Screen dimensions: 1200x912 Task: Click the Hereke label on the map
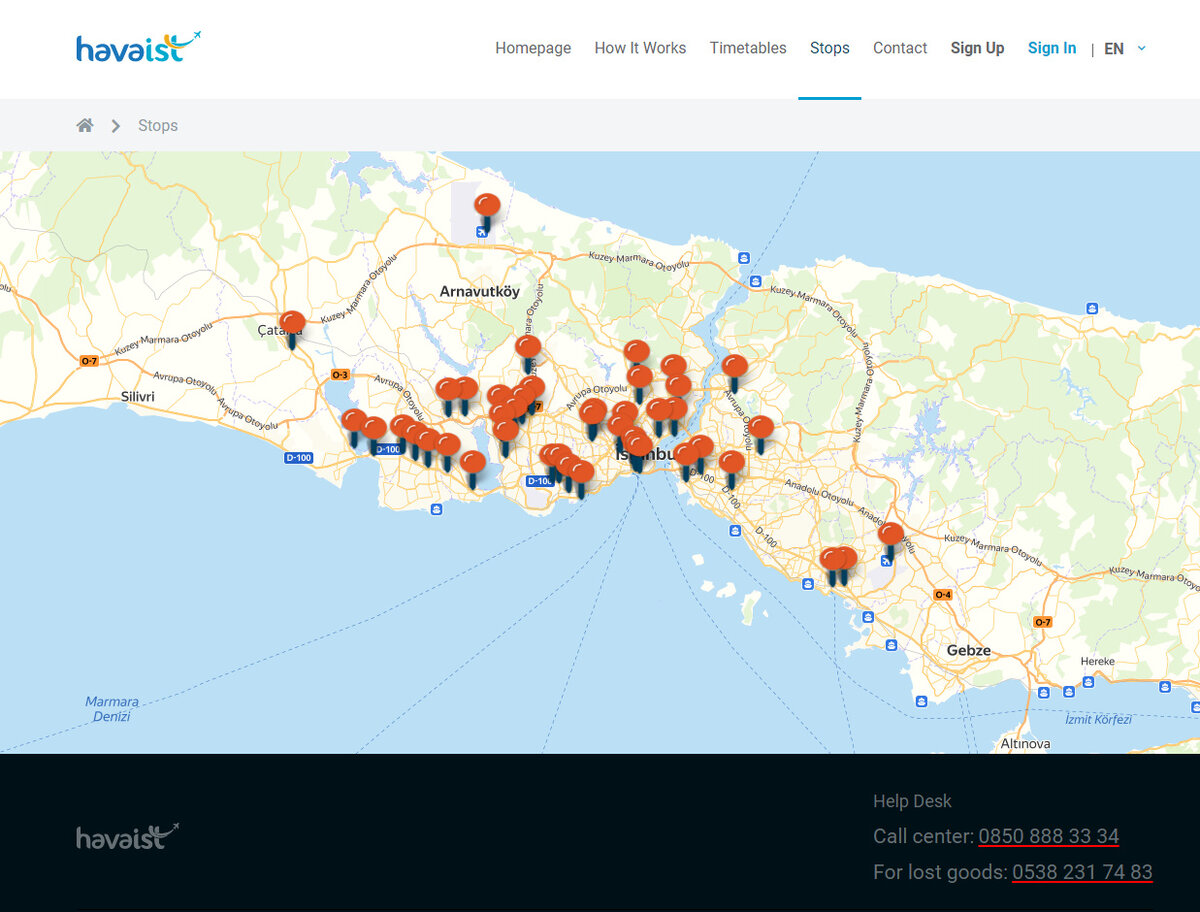(x=1097, y=662)
